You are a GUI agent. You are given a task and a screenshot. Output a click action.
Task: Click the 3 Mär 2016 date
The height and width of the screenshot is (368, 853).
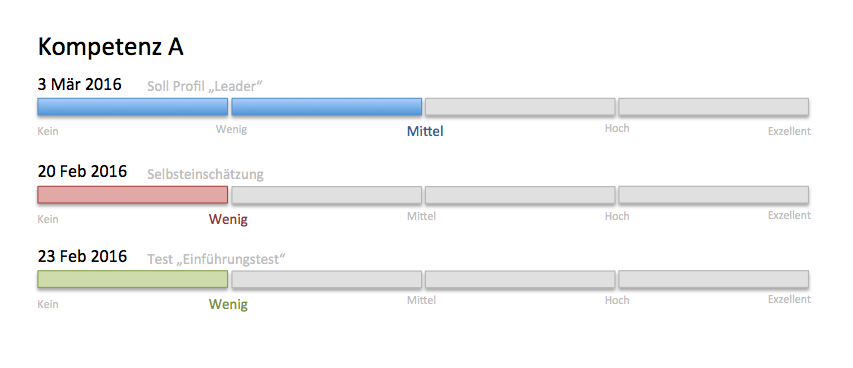point(79,84)
